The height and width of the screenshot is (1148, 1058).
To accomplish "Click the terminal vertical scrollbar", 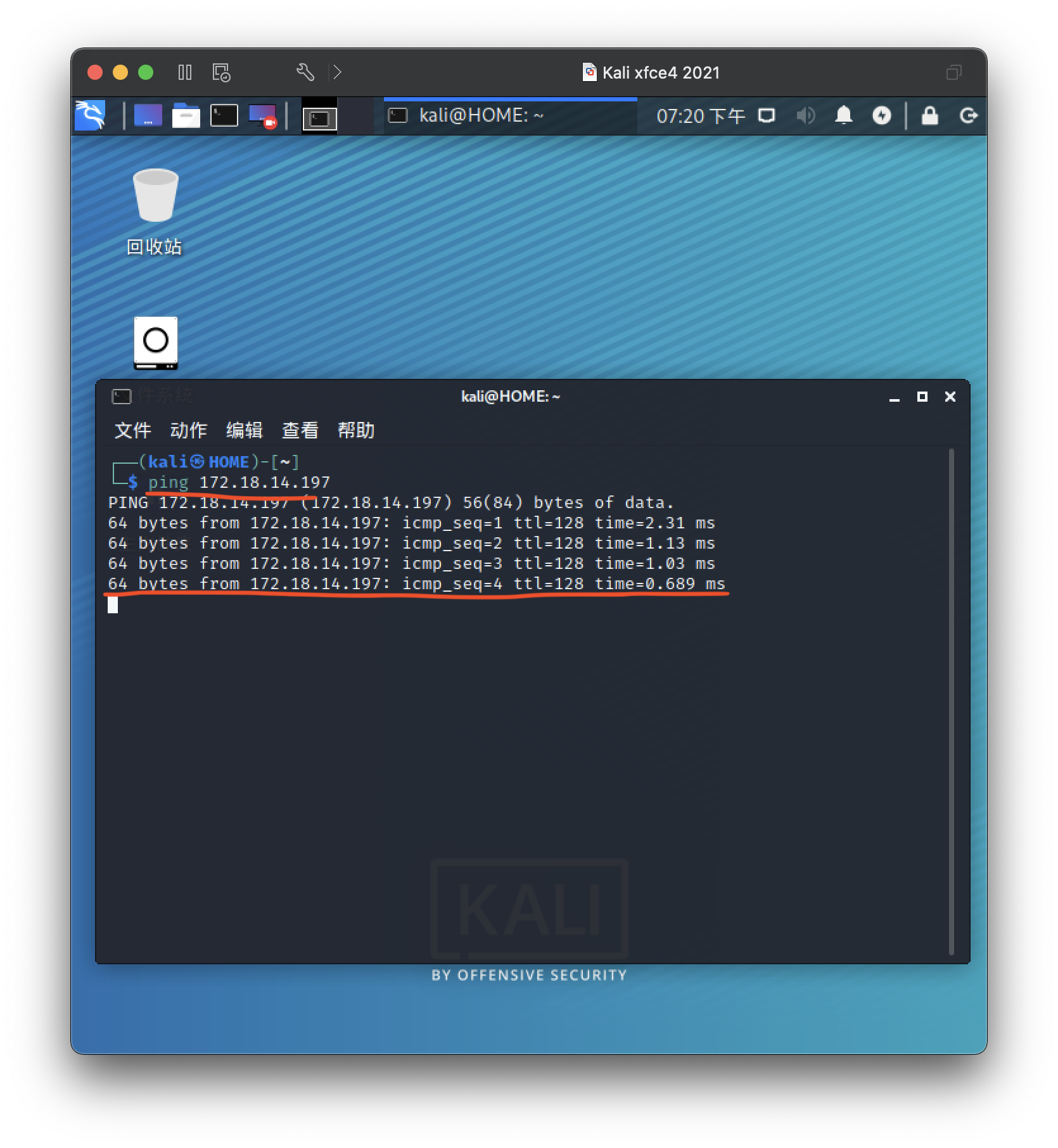I will click(x=951, y=702).
